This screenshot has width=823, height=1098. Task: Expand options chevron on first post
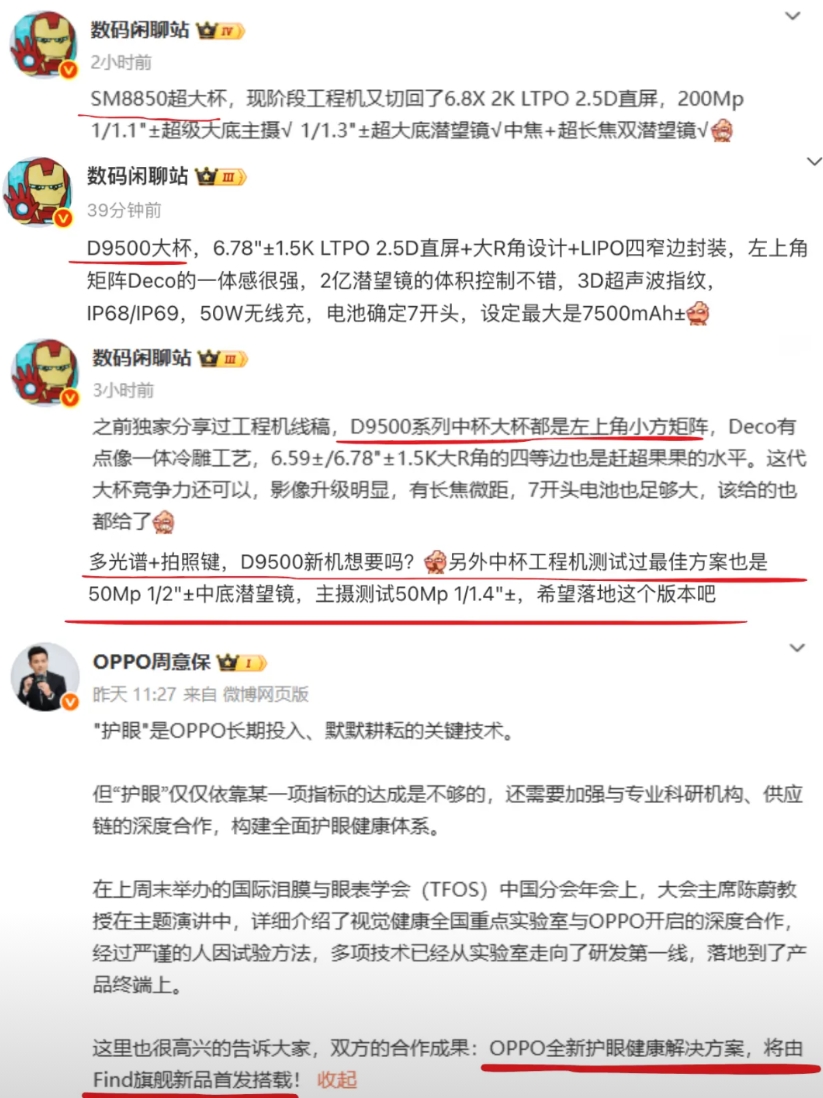(792, 15)
